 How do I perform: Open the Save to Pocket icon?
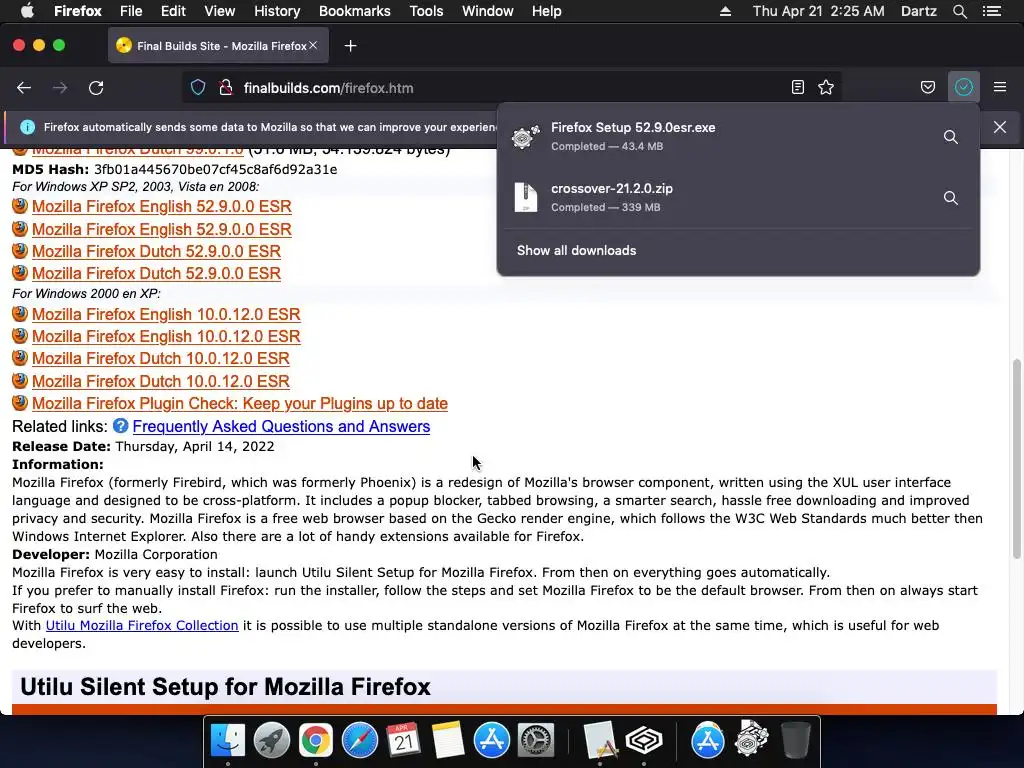tap(928, 88)
